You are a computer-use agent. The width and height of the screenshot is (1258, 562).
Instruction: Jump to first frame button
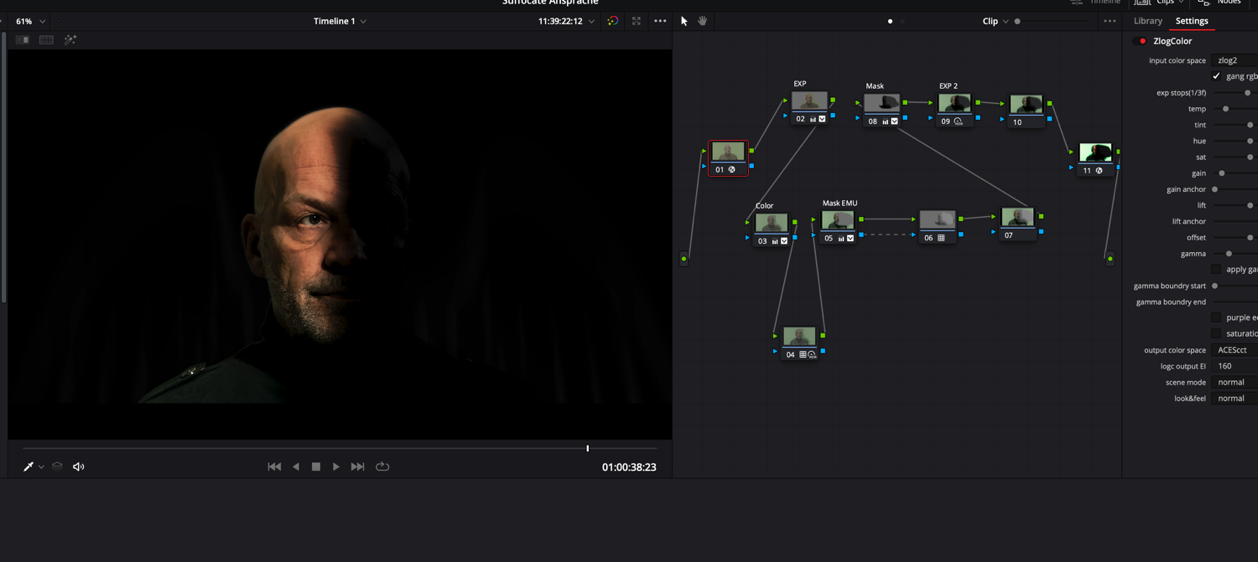[x=274, y=467]
